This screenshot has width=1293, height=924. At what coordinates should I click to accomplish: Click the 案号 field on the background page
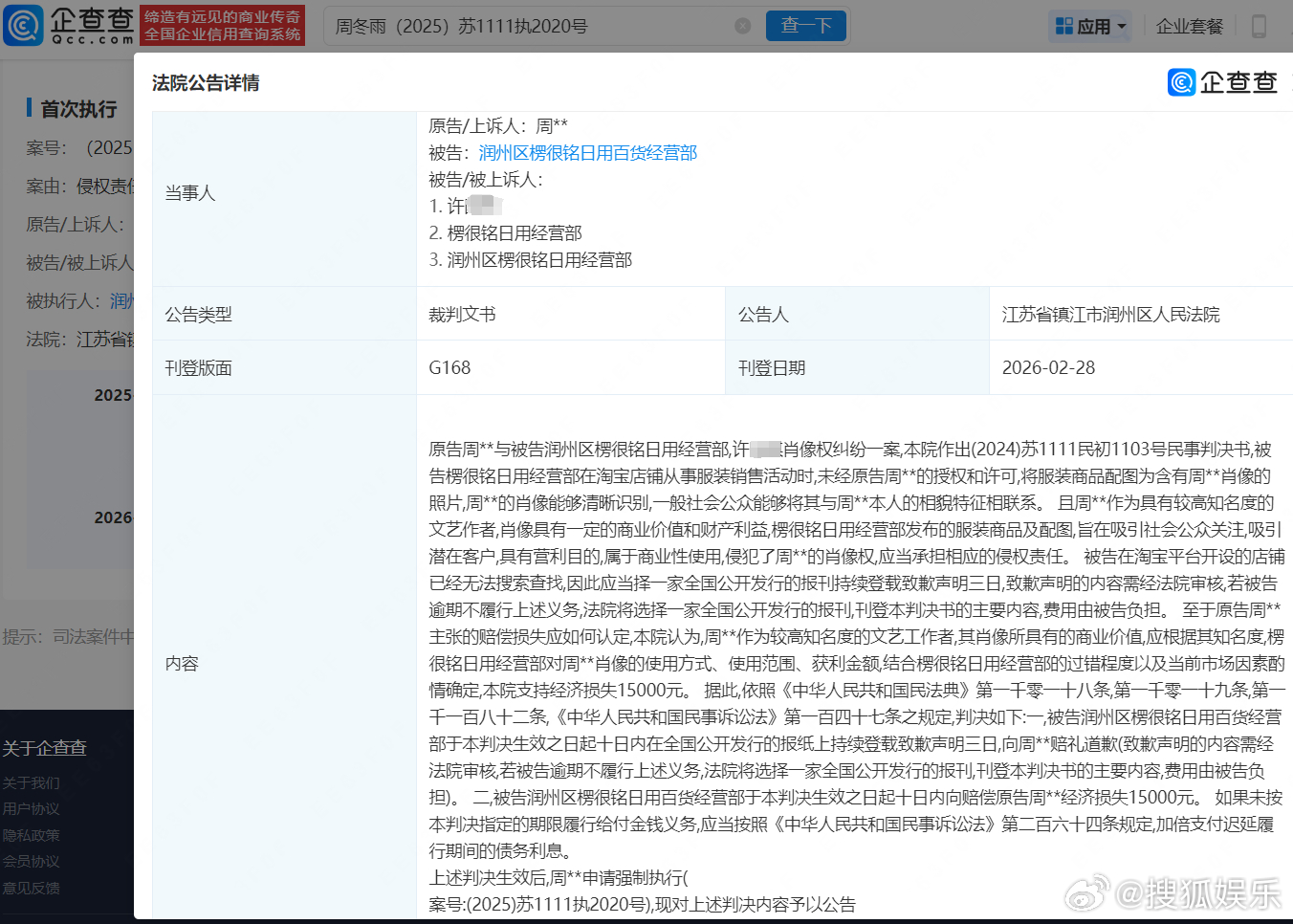coord(79,148)
